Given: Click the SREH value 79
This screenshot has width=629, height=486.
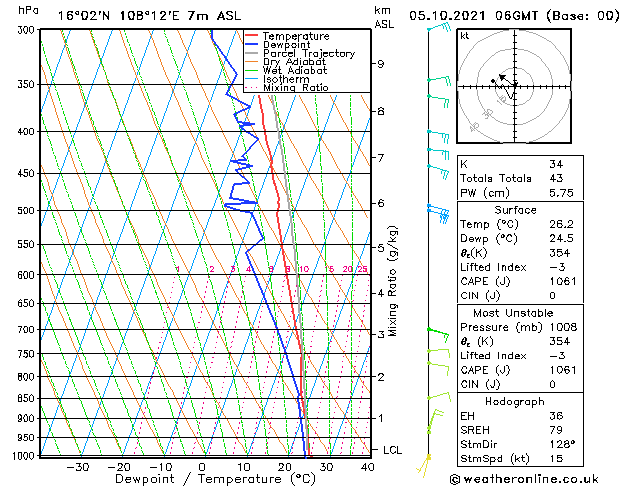Looking at the screenshot, I should point(556,430).
